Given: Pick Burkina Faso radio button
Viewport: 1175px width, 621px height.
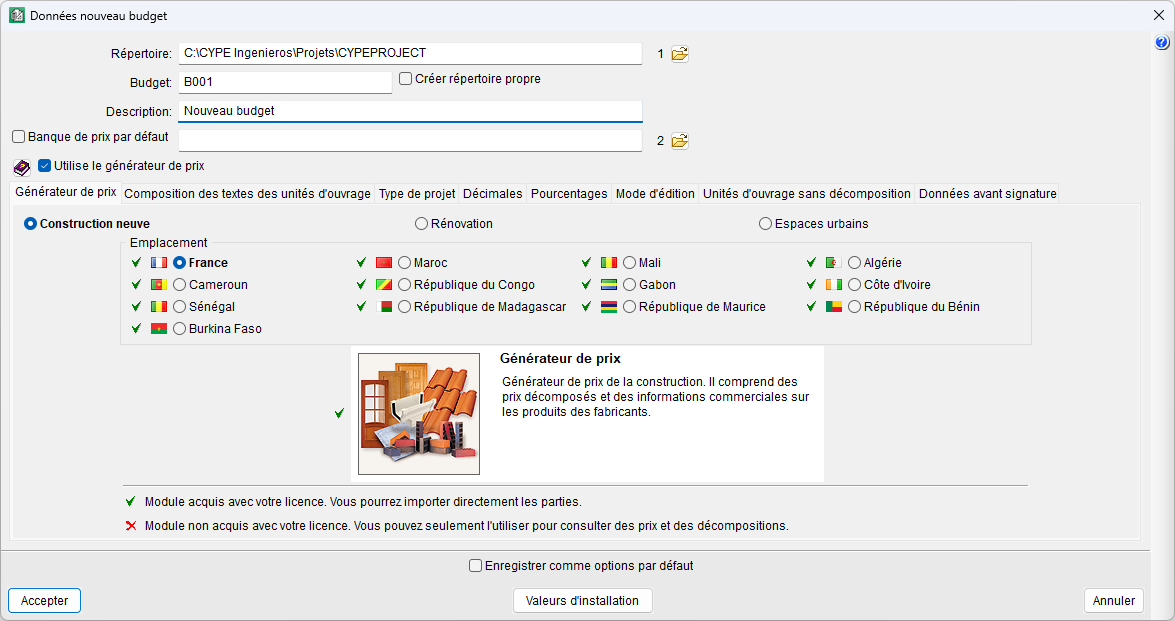Looking at the screenshot, I should click(x=180, y=328).
